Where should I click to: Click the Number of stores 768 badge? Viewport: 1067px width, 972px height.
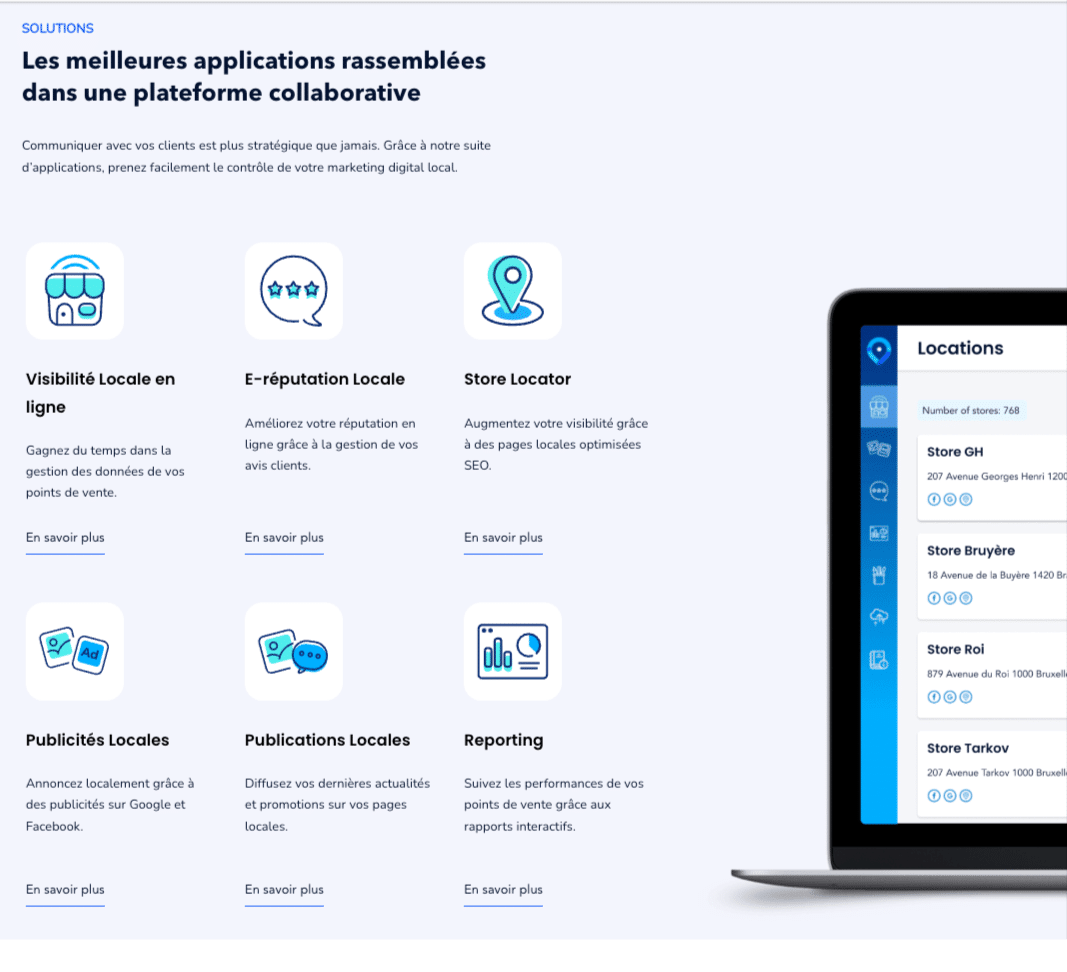[x=971, y=410]
